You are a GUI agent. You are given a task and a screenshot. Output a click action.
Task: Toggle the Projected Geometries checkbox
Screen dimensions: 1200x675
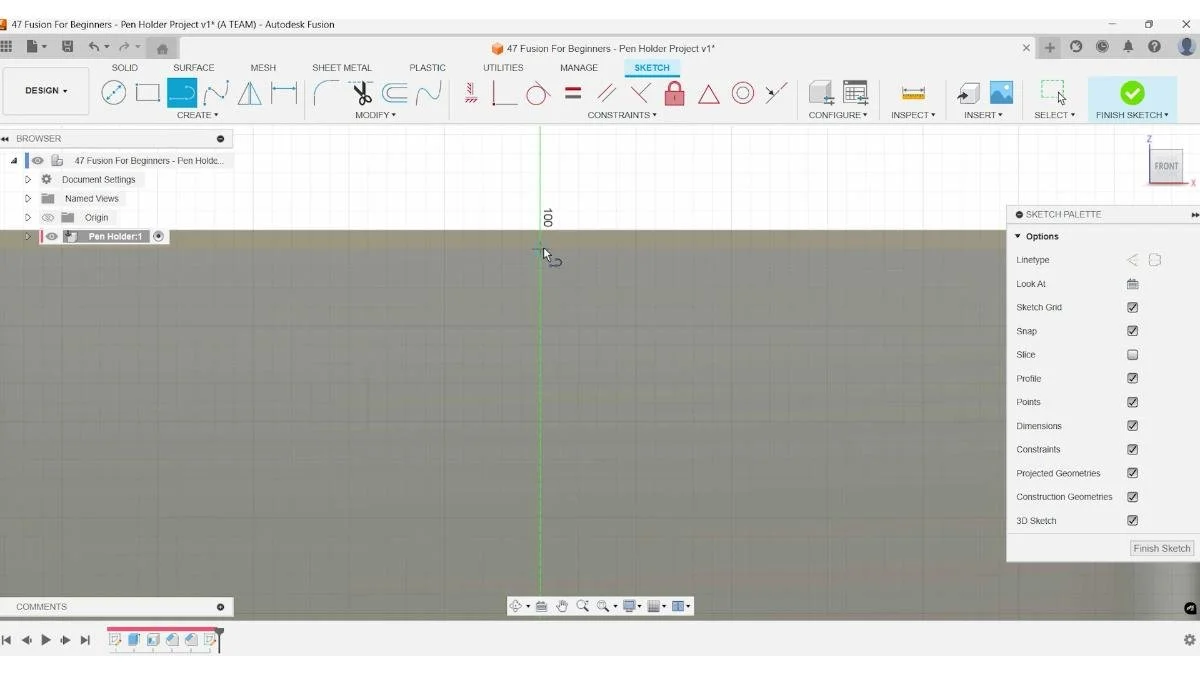pyautogui.click(x=1133, y=473)
